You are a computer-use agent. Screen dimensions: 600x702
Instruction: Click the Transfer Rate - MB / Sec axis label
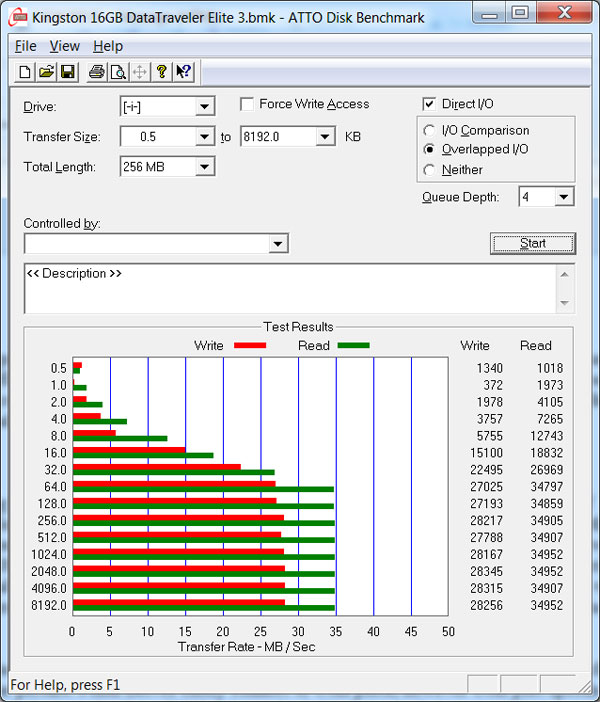tap(246, 646)
